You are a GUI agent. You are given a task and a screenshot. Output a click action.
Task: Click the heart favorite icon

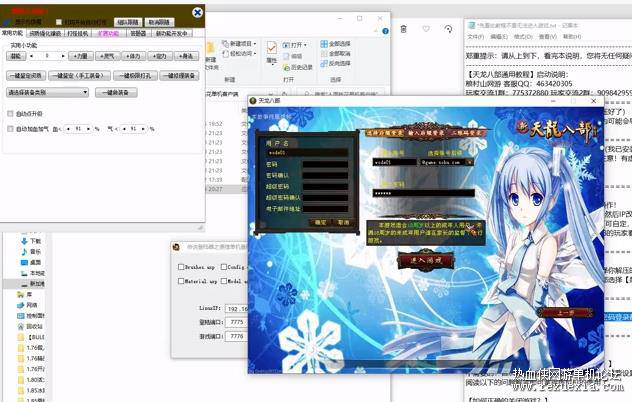point(426,29)
